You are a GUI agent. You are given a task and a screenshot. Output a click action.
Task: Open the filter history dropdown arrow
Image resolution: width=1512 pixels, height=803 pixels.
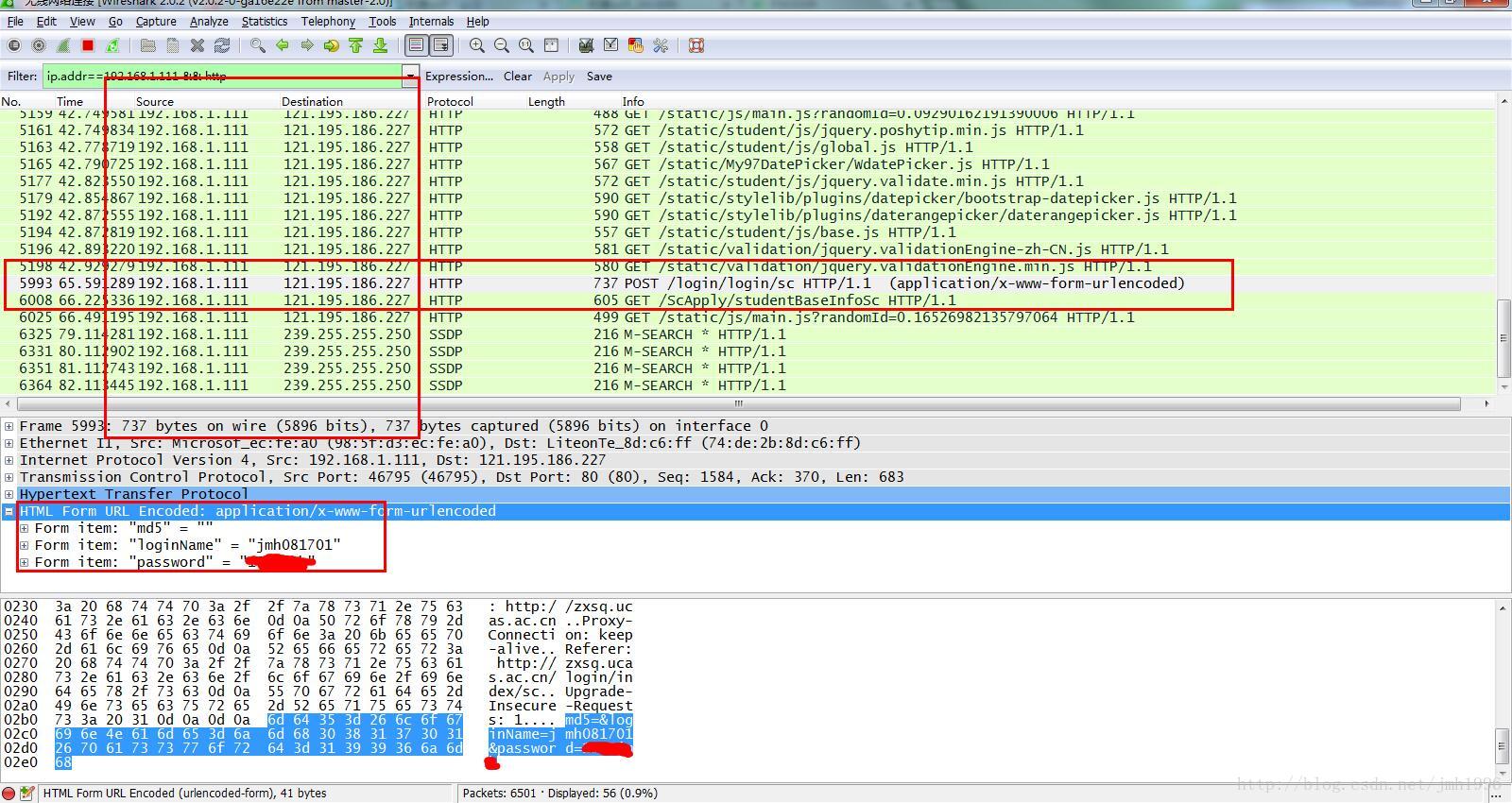[410, 77]
